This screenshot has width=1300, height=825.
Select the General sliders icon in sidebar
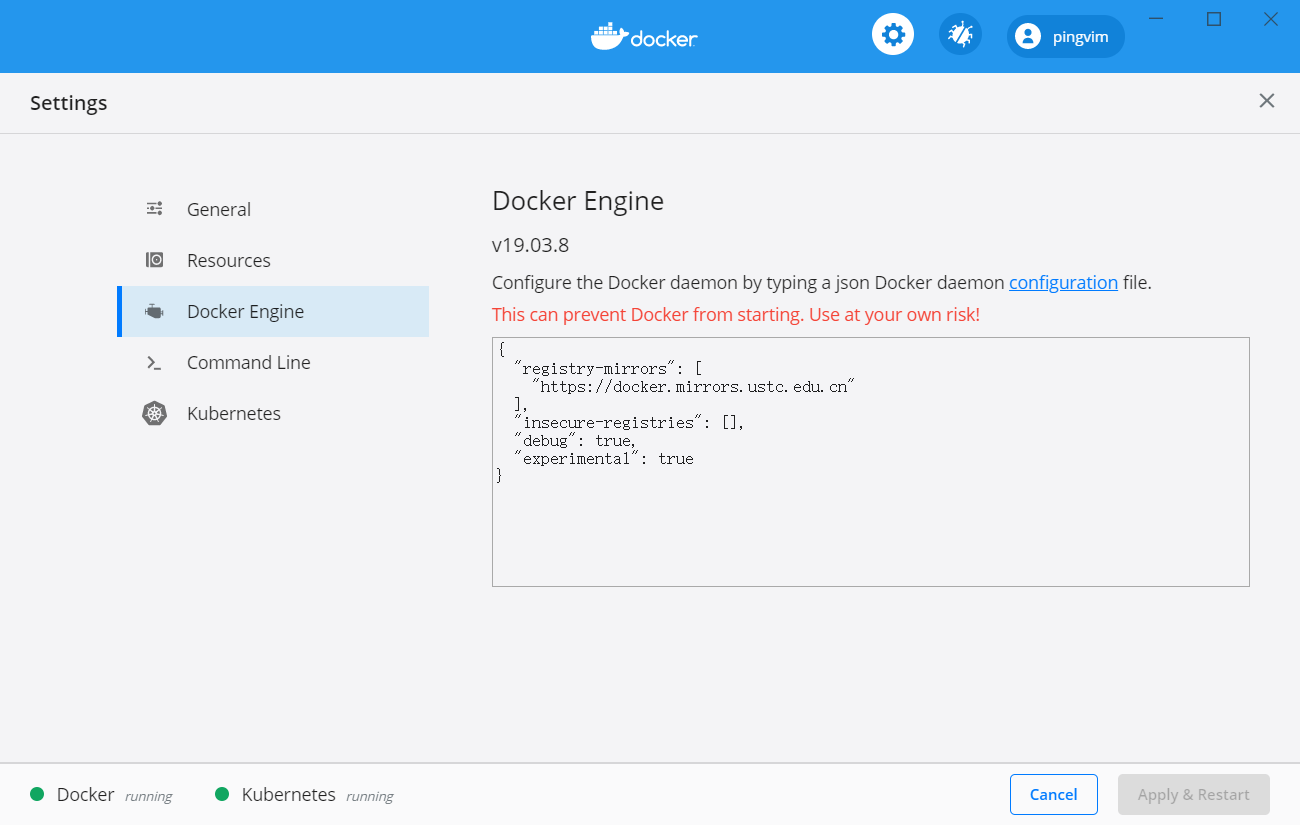click(x=154, y=208)
